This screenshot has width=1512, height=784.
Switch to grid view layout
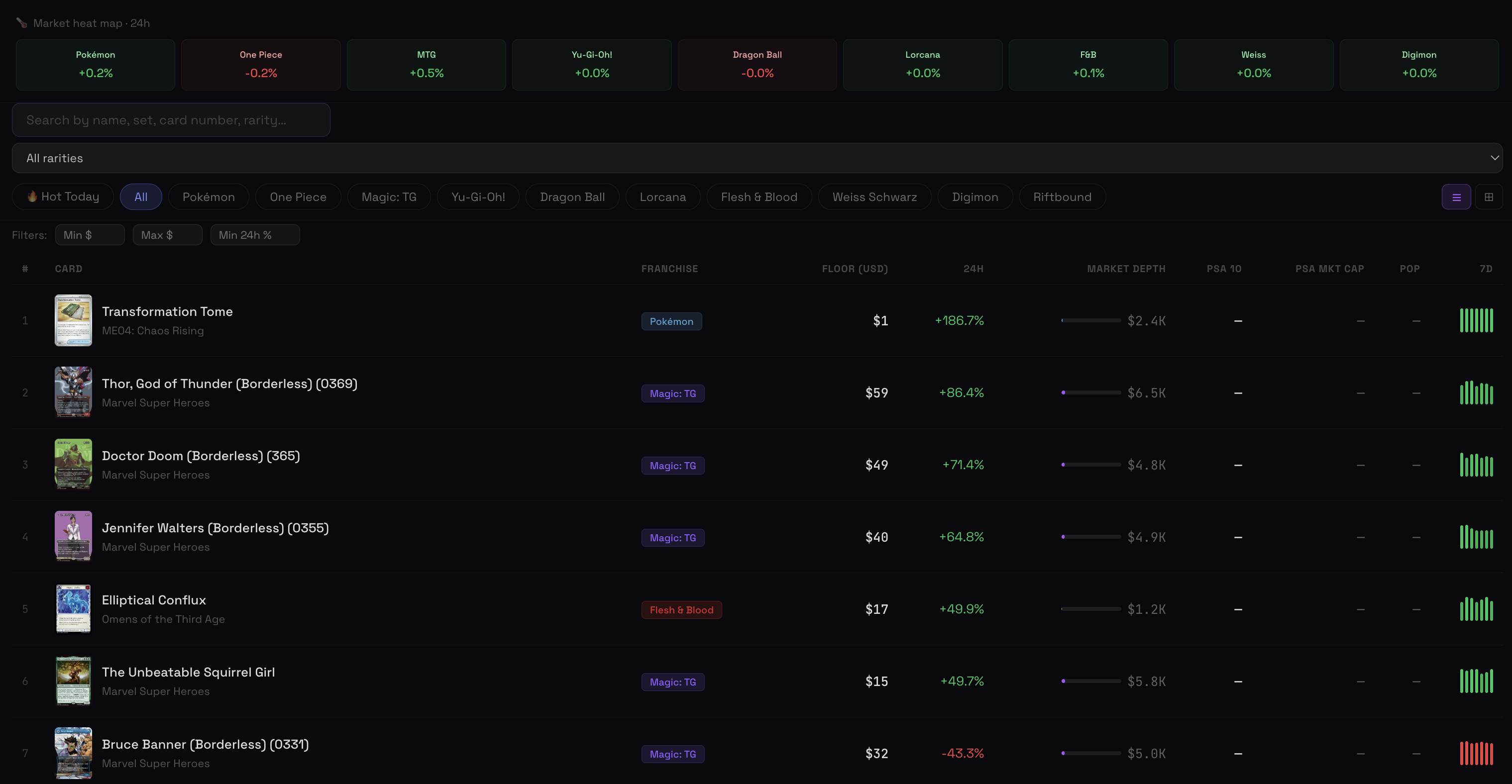1489,197
